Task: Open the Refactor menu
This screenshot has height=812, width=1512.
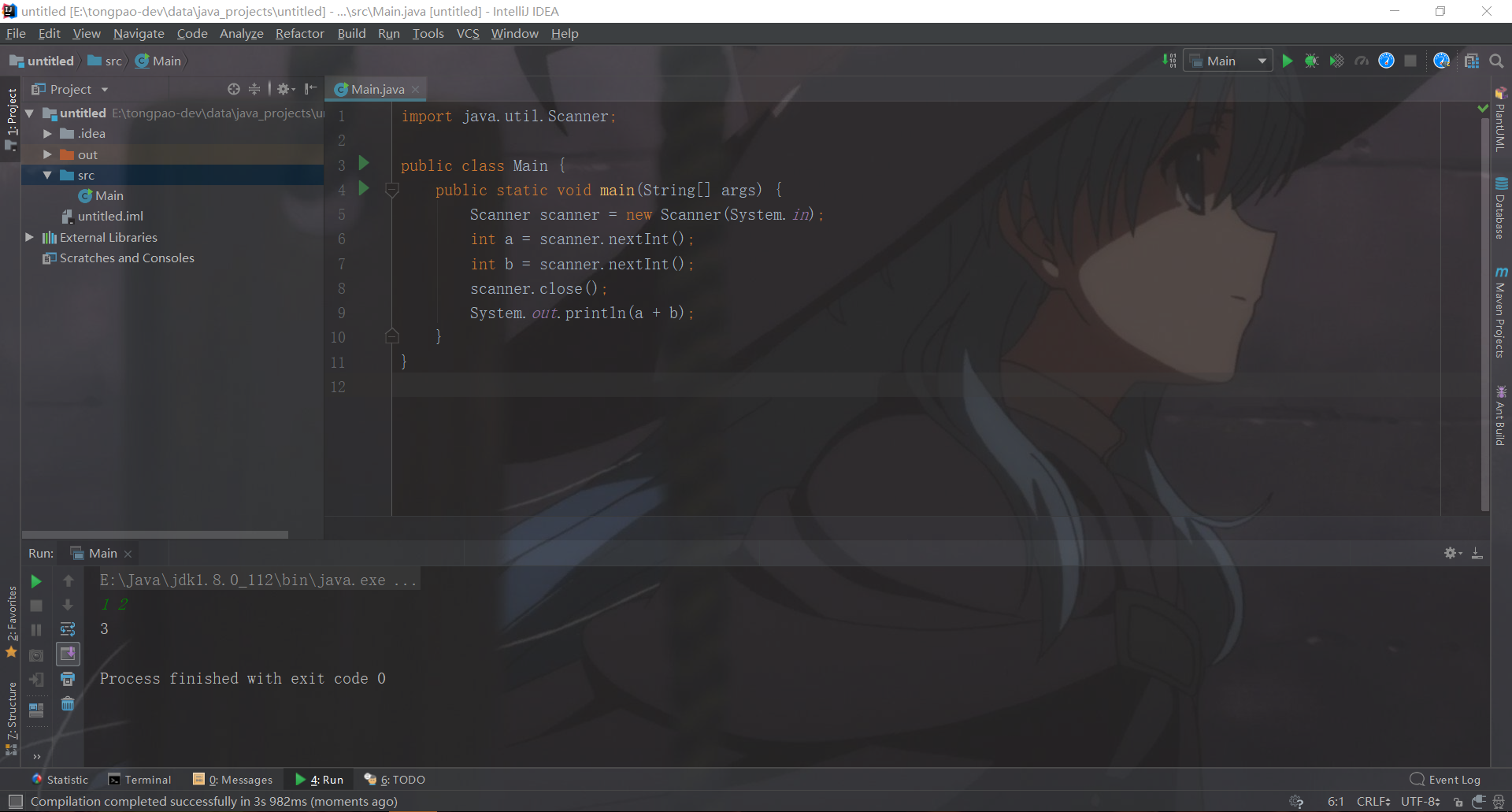Action: click(300, 33)
